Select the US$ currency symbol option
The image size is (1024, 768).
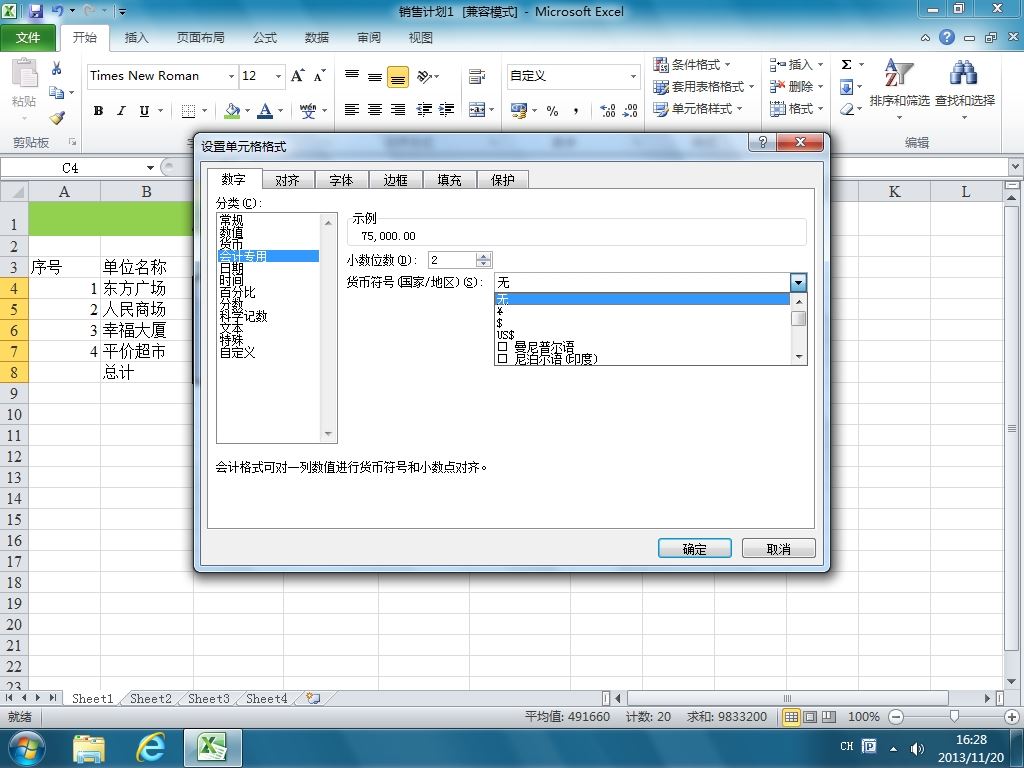click(643, 334)
